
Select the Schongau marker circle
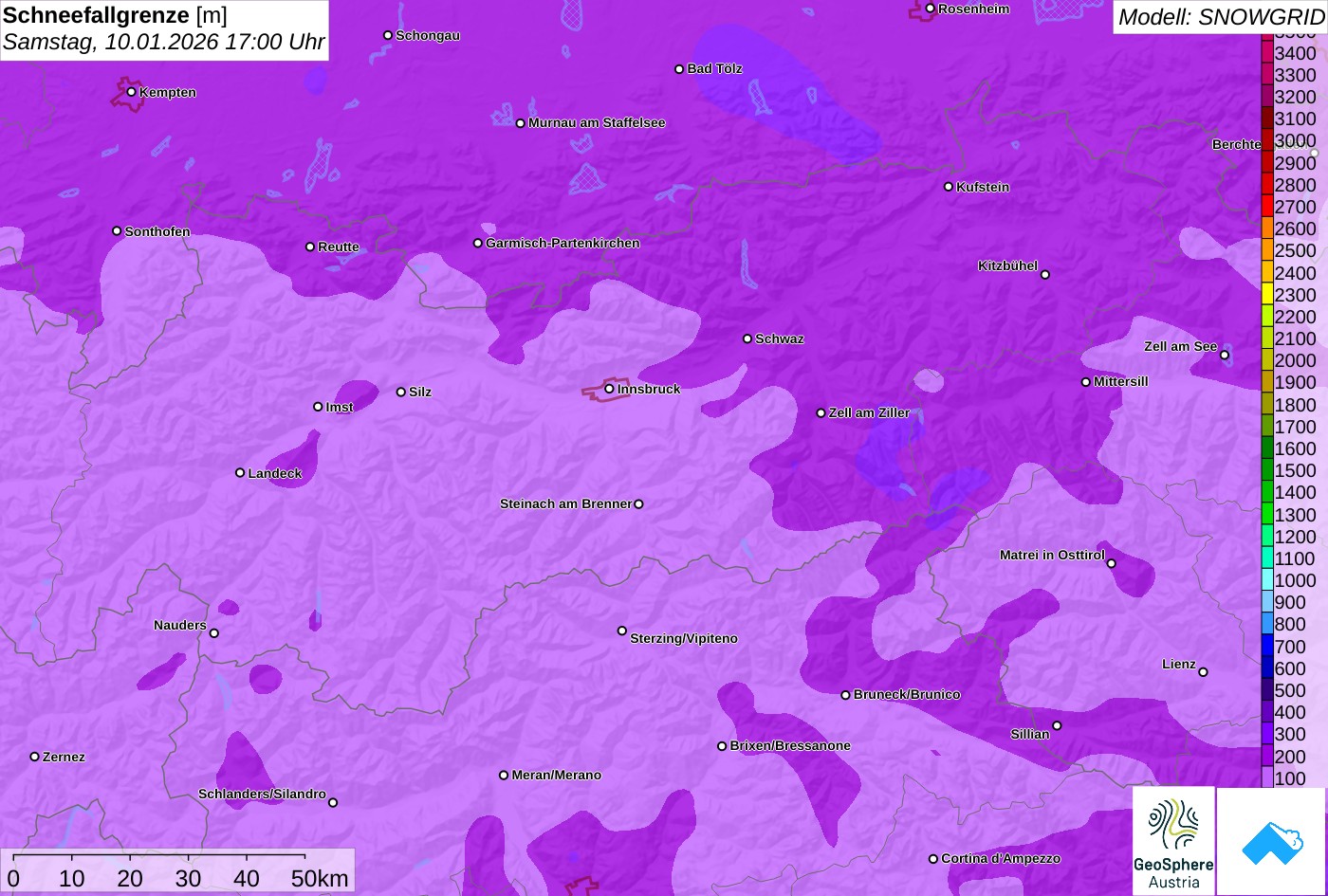[388, 35]
